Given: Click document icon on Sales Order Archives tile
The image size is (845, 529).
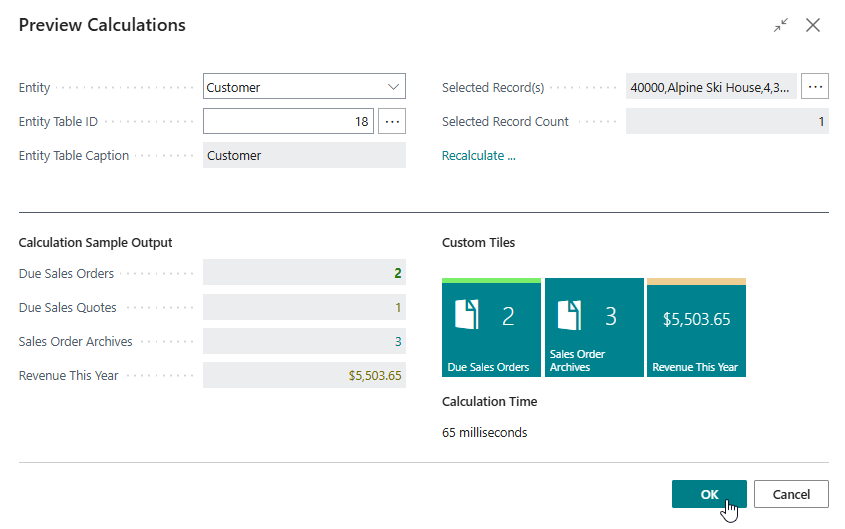Looking at the screenshot, I should (570, 317).
